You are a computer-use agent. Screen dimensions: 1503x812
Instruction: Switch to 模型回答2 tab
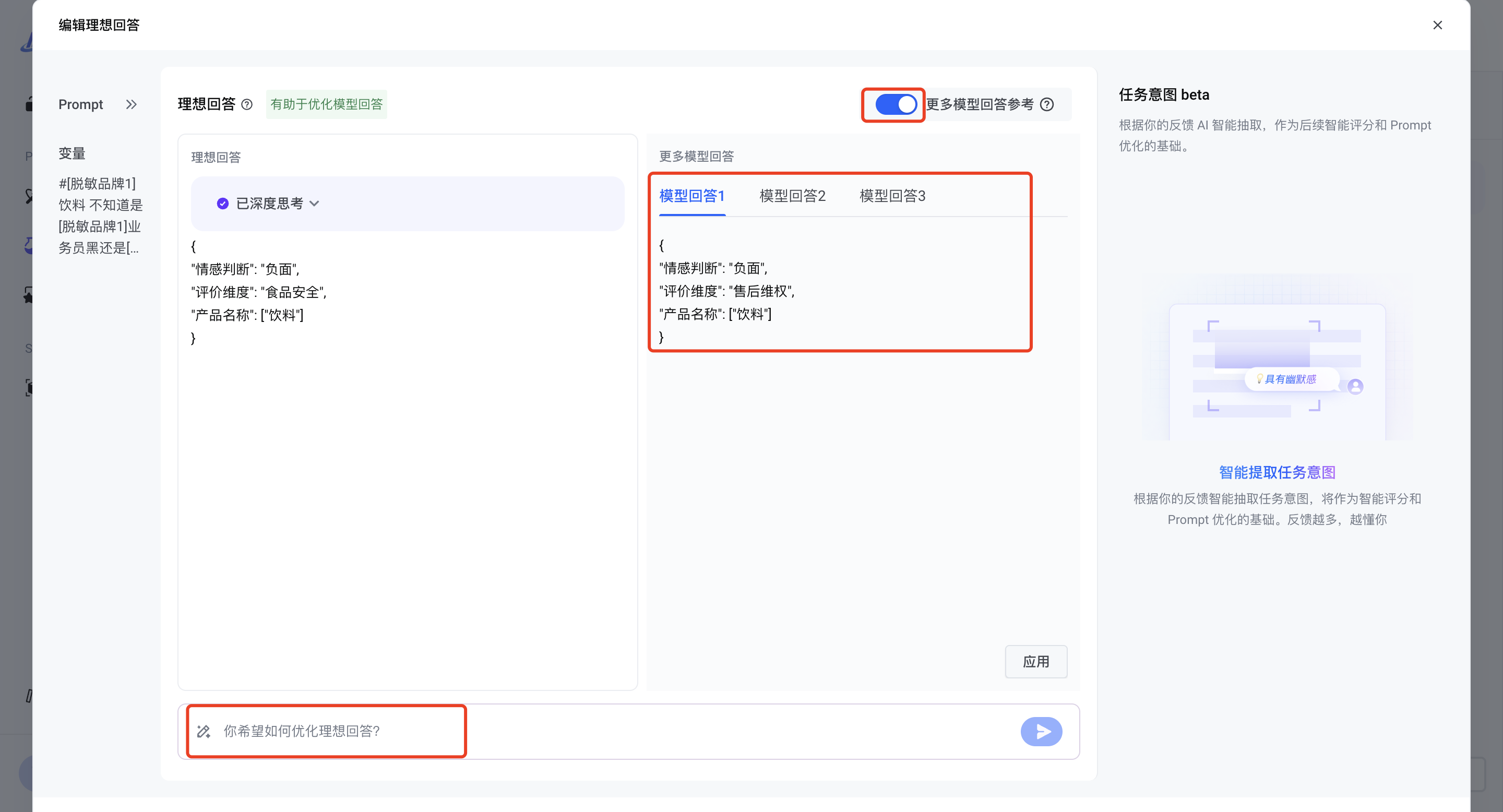coord(792,196)
